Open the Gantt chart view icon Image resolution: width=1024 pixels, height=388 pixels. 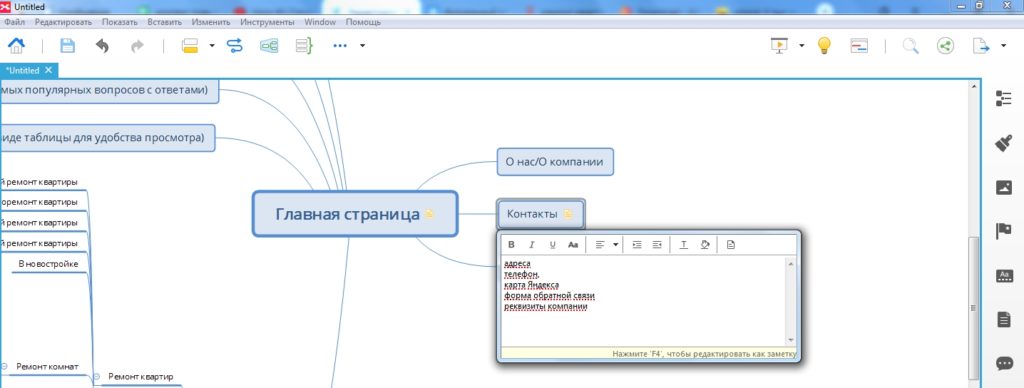[x=859, y=46]
